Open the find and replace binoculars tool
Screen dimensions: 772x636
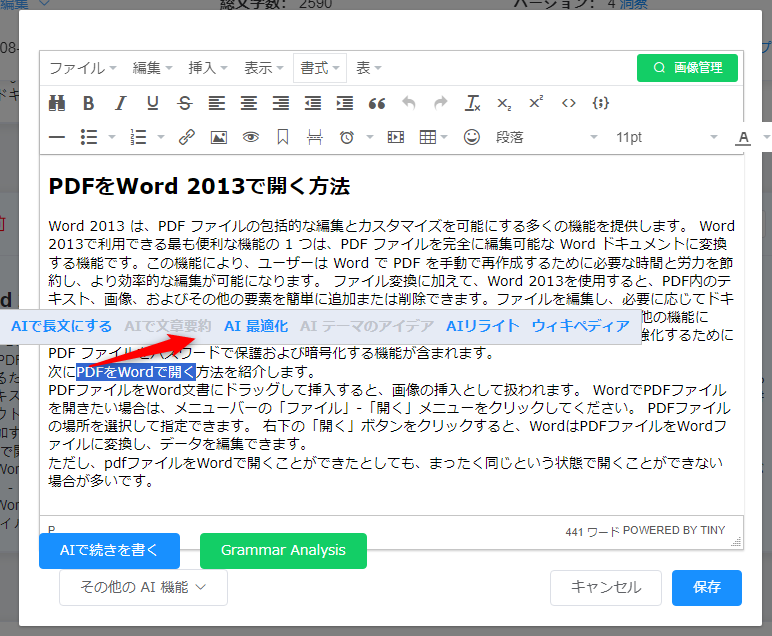click(x=57, y=103)
